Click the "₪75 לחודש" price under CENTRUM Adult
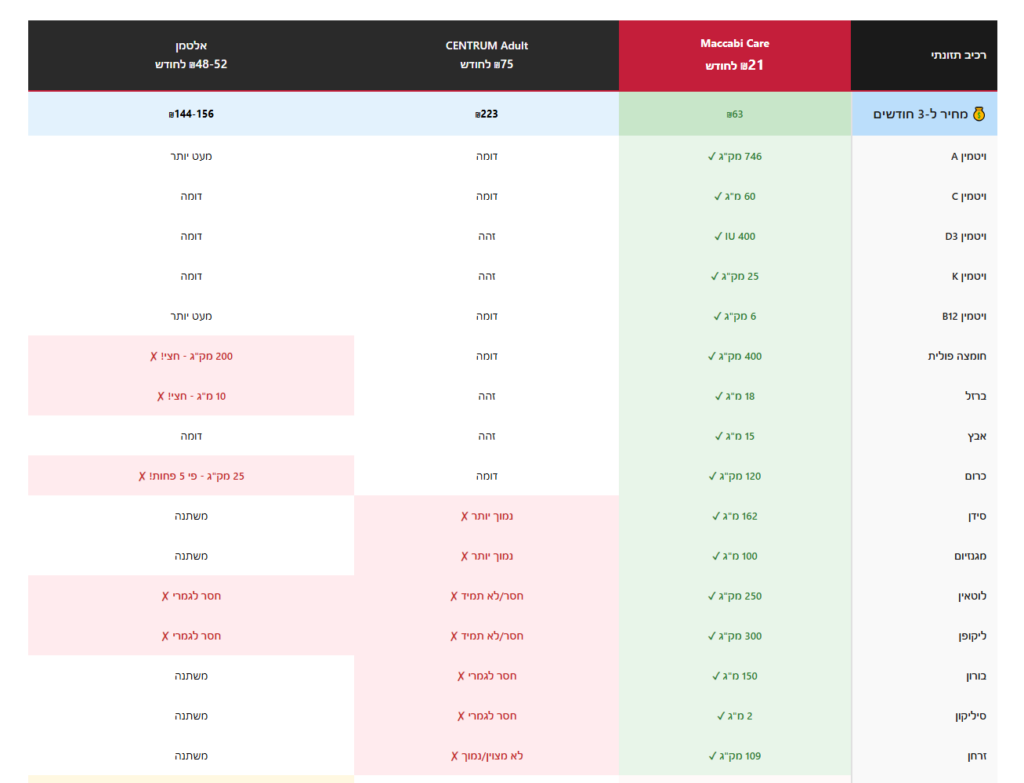 pos(487,64)
